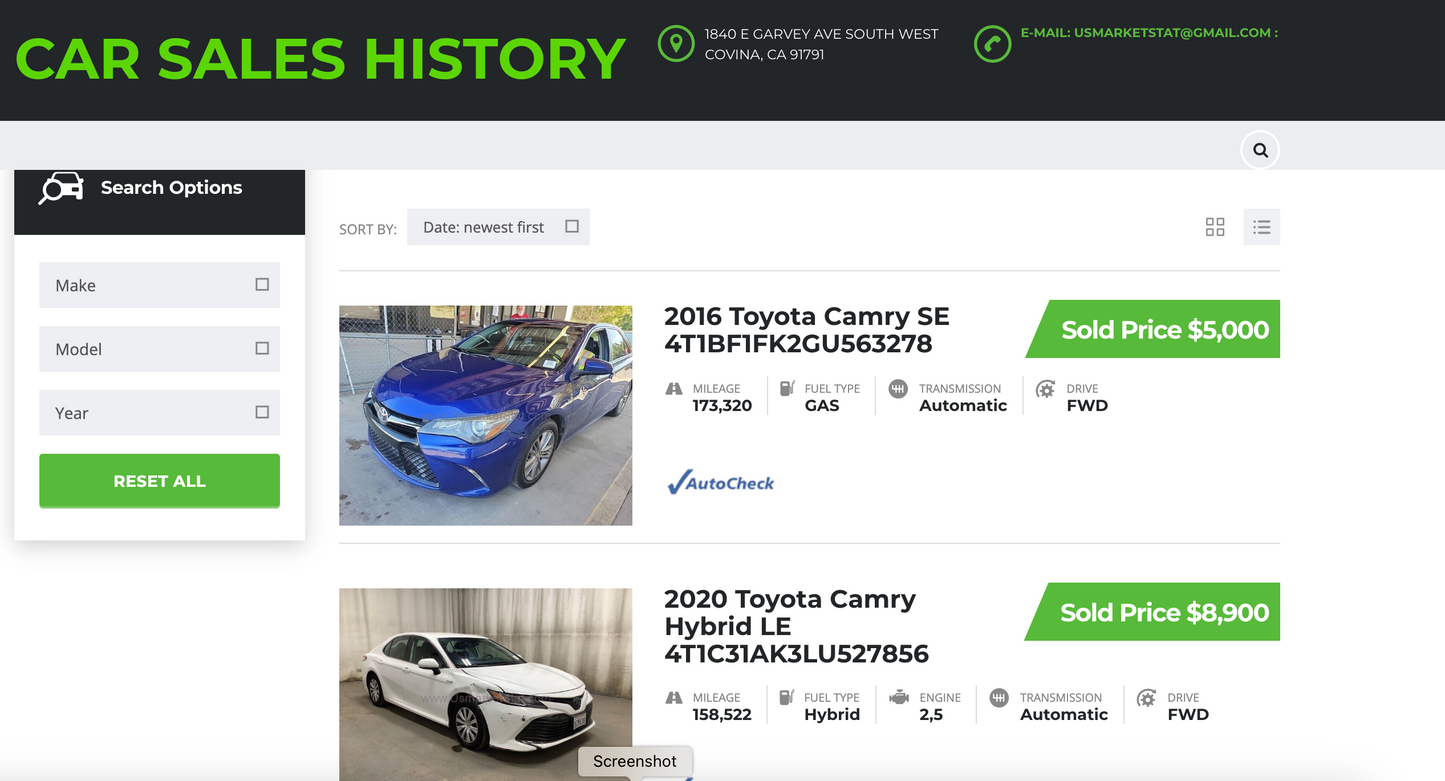Expand the Model dropdown filter
The height and width of the screenshot is (781, 1445).
(159, 349)
